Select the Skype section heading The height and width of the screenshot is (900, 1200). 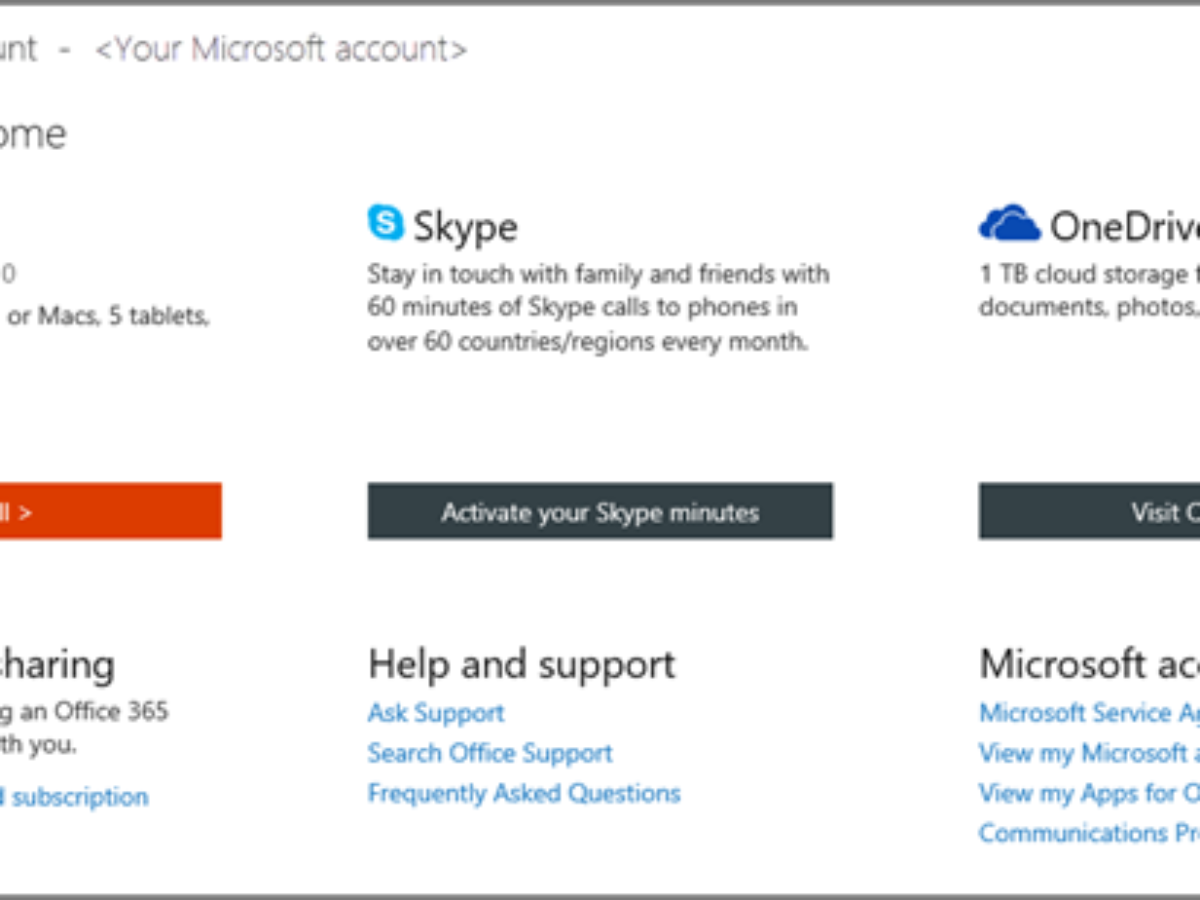[x=465, y=227]
